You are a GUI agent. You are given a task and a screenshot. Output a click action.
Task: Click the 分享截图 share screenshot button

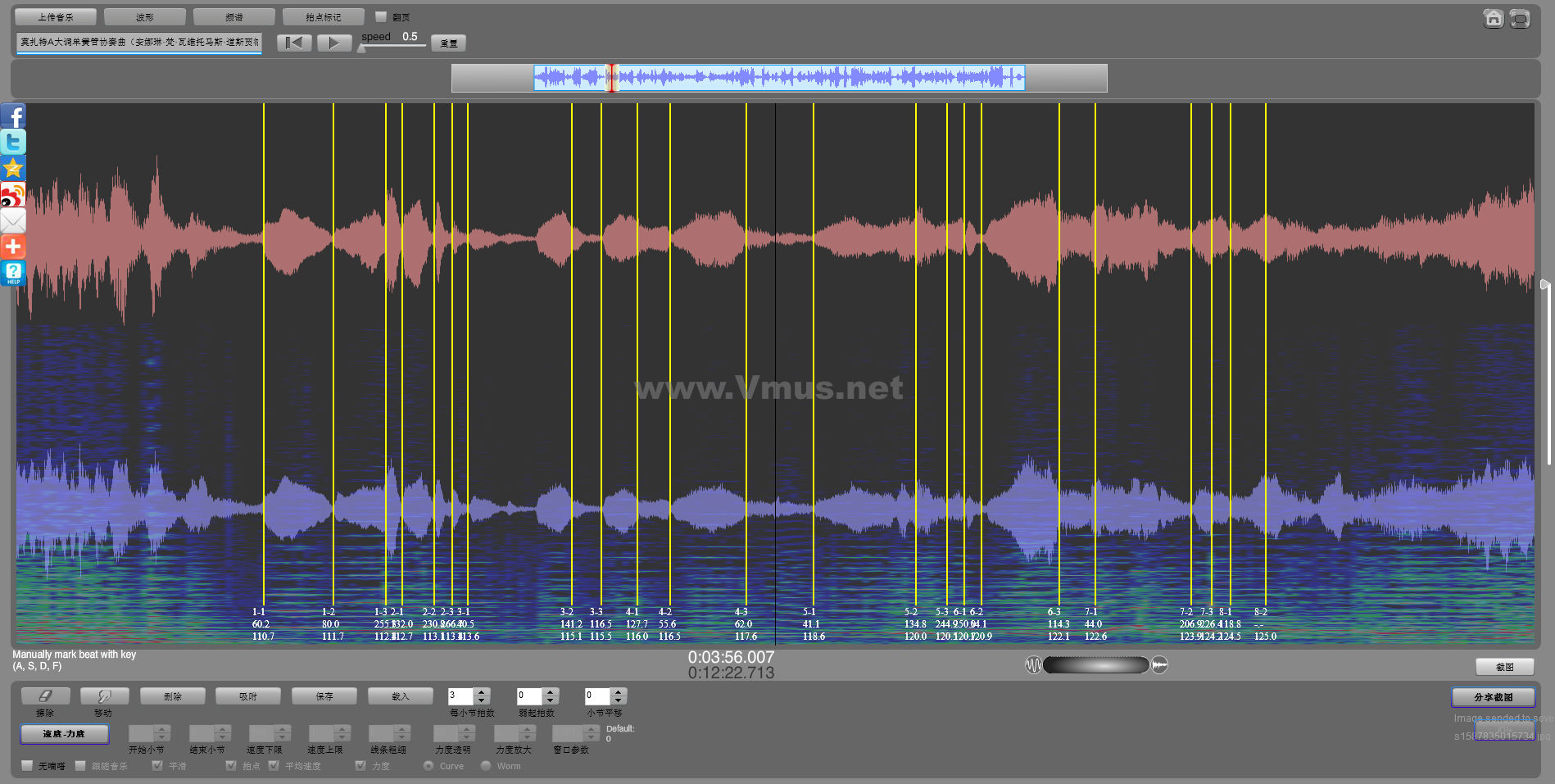[x=1493, y=697]
